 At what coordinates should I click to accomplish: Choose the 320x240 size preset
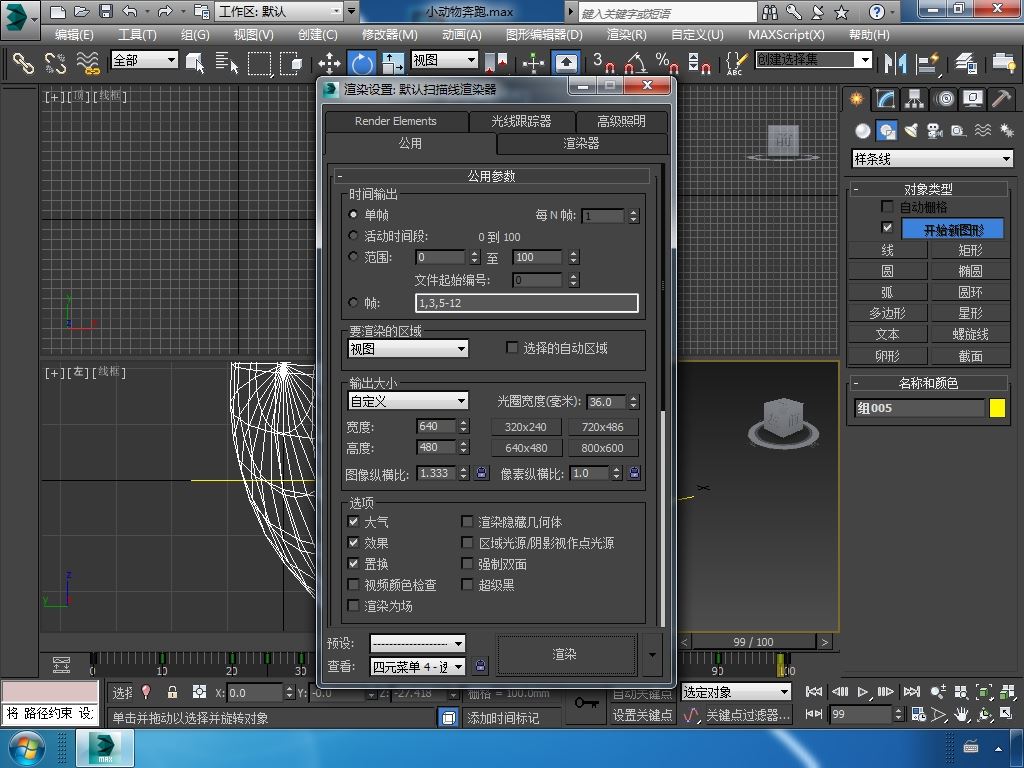click(526, 427)
